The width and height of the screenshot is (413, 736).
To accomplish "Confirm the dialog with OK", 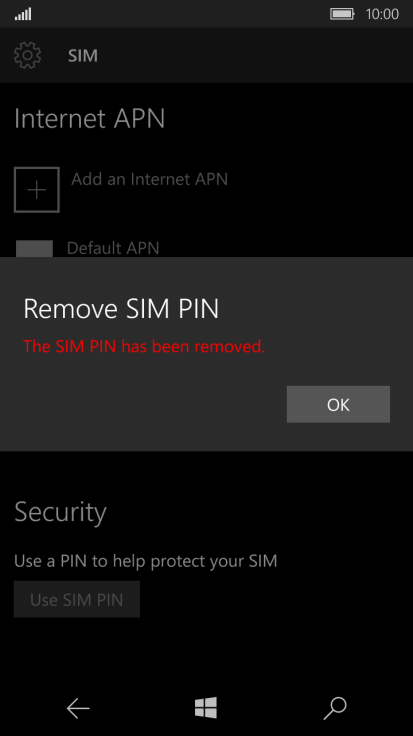I will (x=338, y=404).
